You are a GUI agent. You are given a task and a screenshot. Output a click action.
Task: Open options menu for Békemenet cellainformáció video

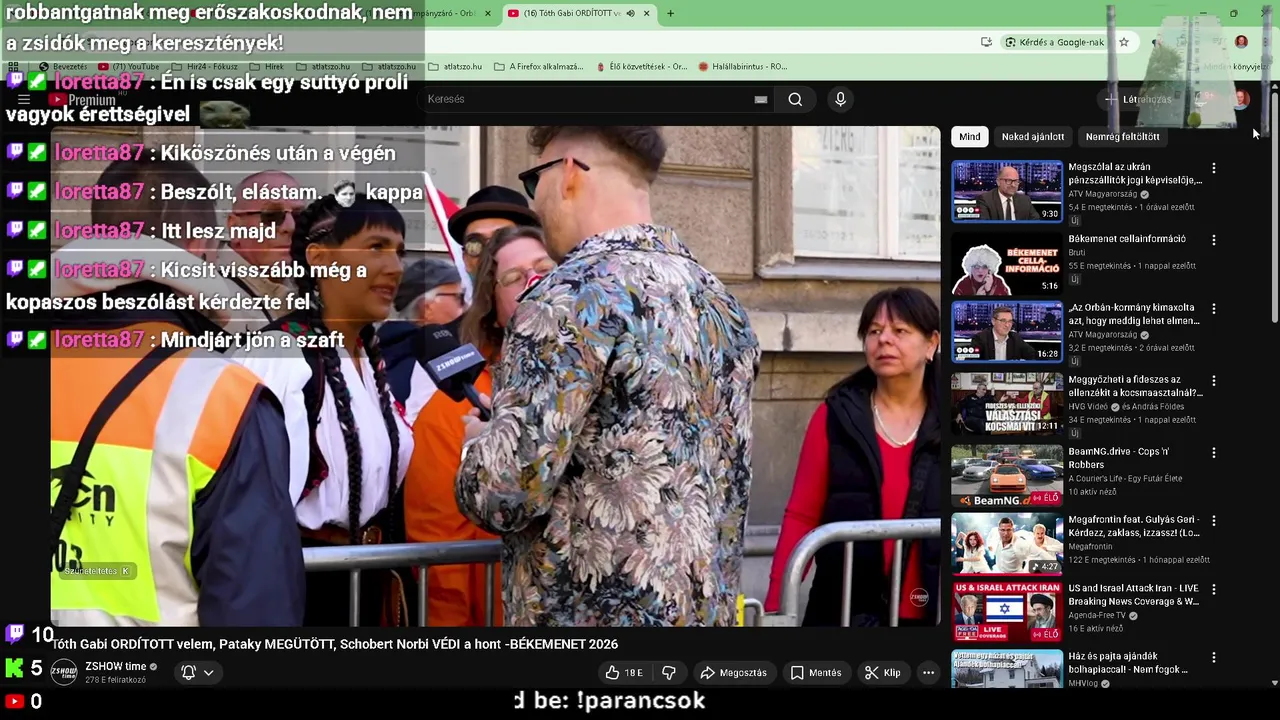pyautogui.click(x=1214, y=240)
